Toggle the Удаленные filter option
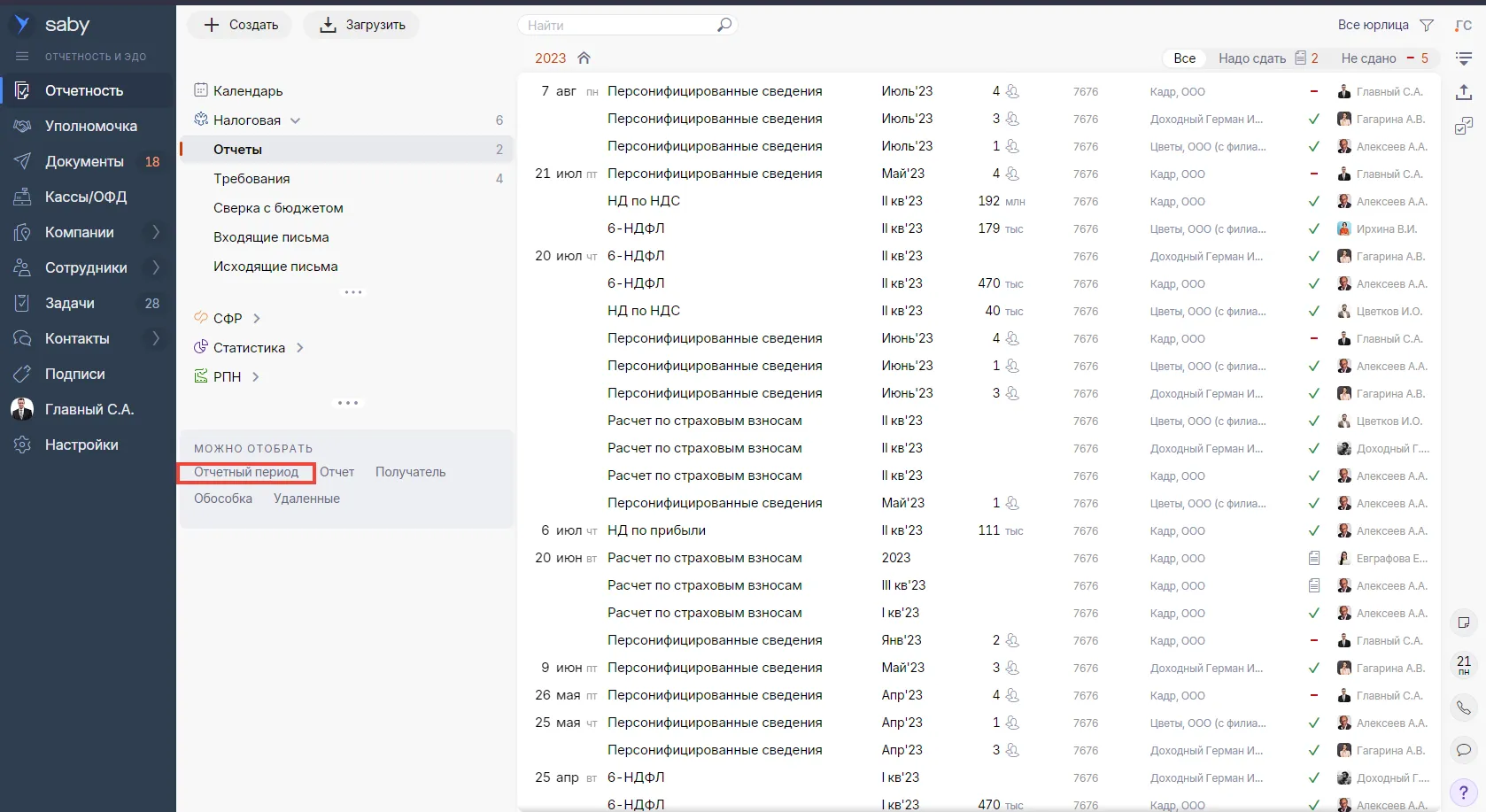Image resolution: width=1486 pixels, height=812 pixels. pos(306,499)
